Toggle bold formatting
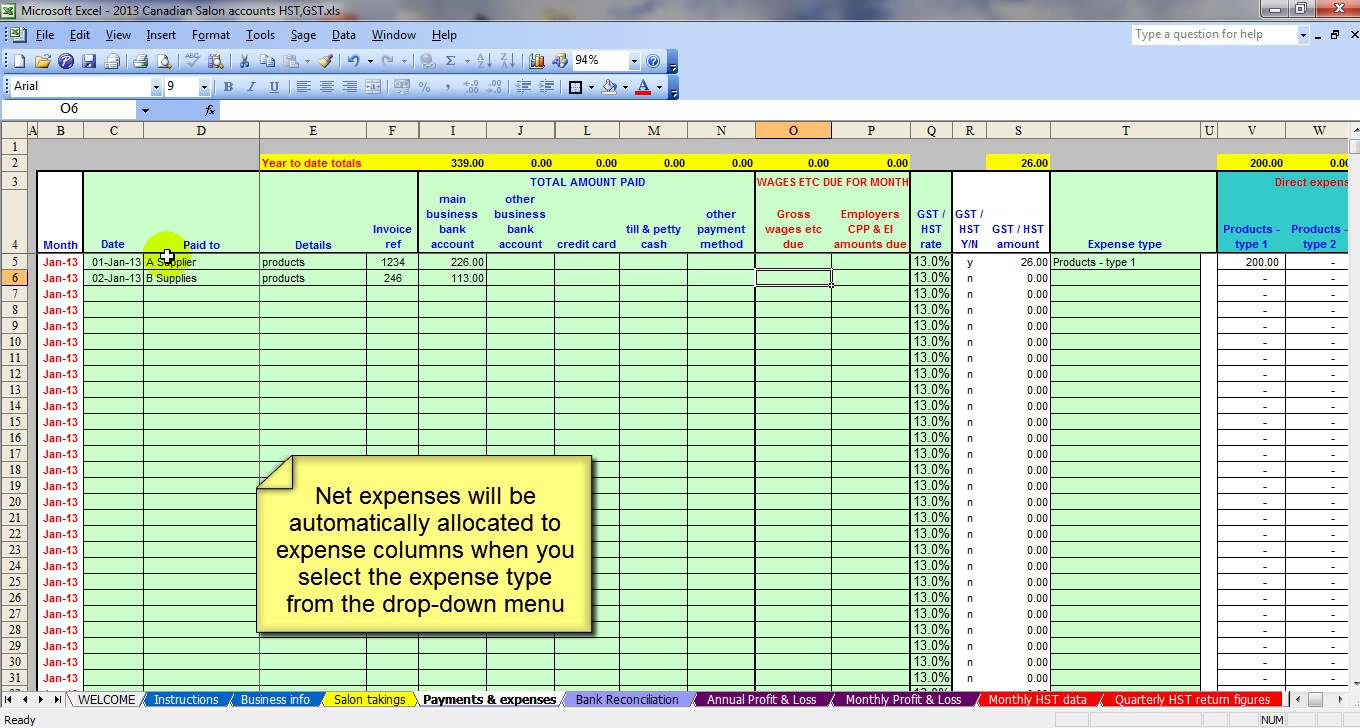Image resolution: width=1360 pixels, height=728 pixels. pos(227,86)
